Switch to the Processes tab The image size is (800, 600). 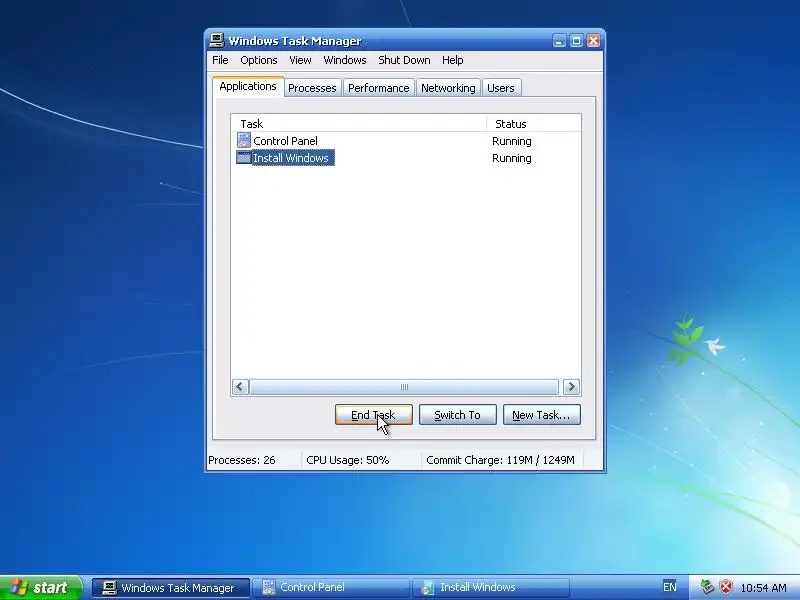click(312, 88)
